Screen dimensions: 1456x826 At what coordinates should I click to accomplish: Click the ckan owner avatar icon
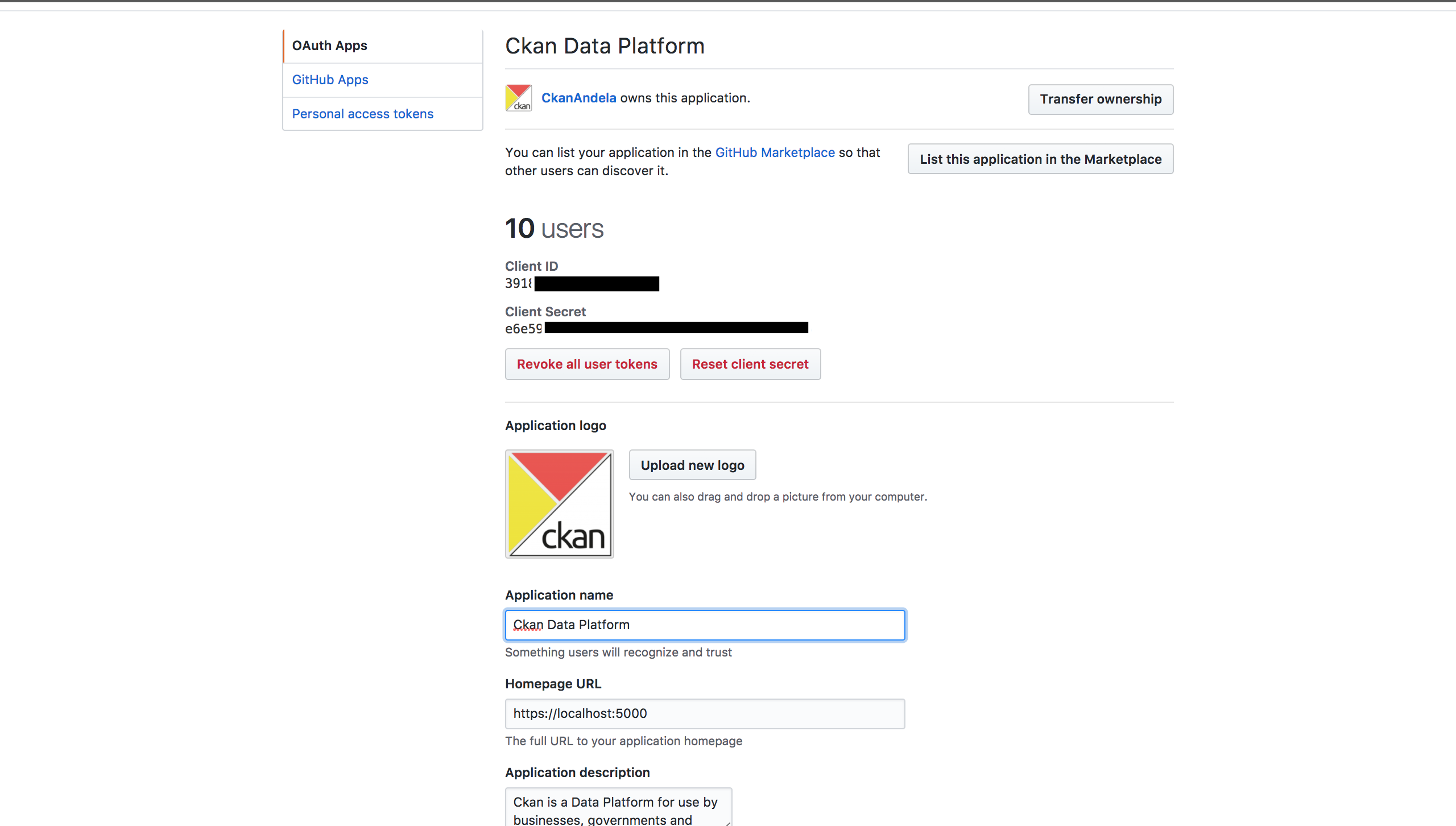tap(518, 97)
